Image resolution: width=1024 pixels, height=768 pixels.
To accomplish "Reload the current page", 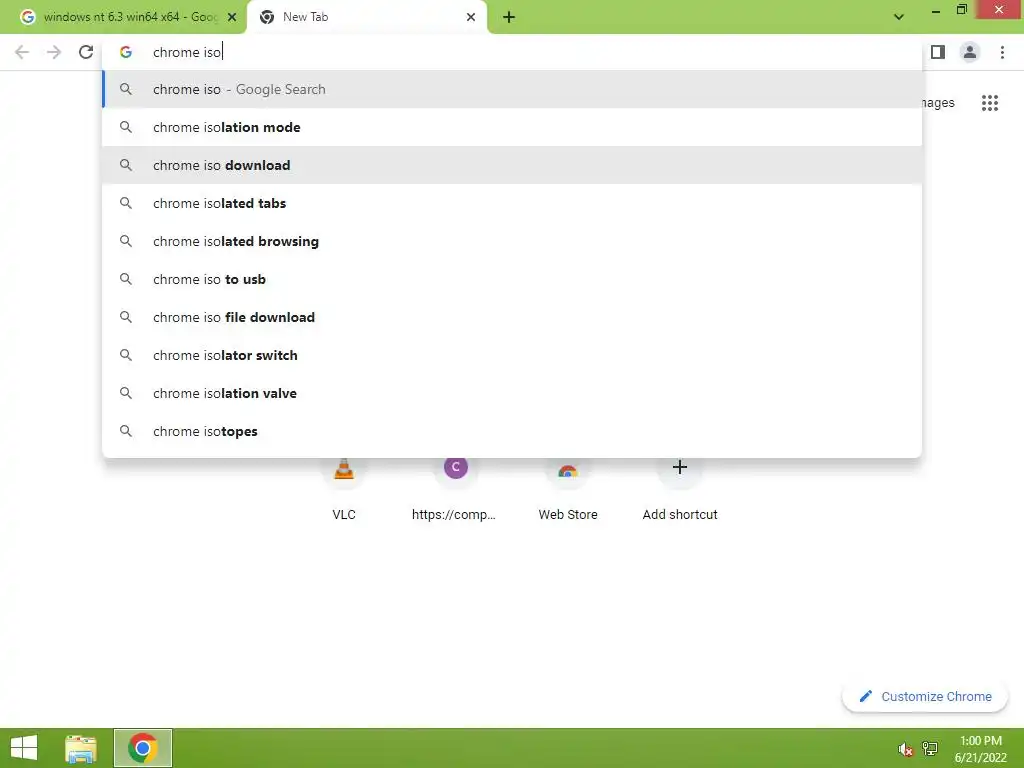I will click(86, 52).
